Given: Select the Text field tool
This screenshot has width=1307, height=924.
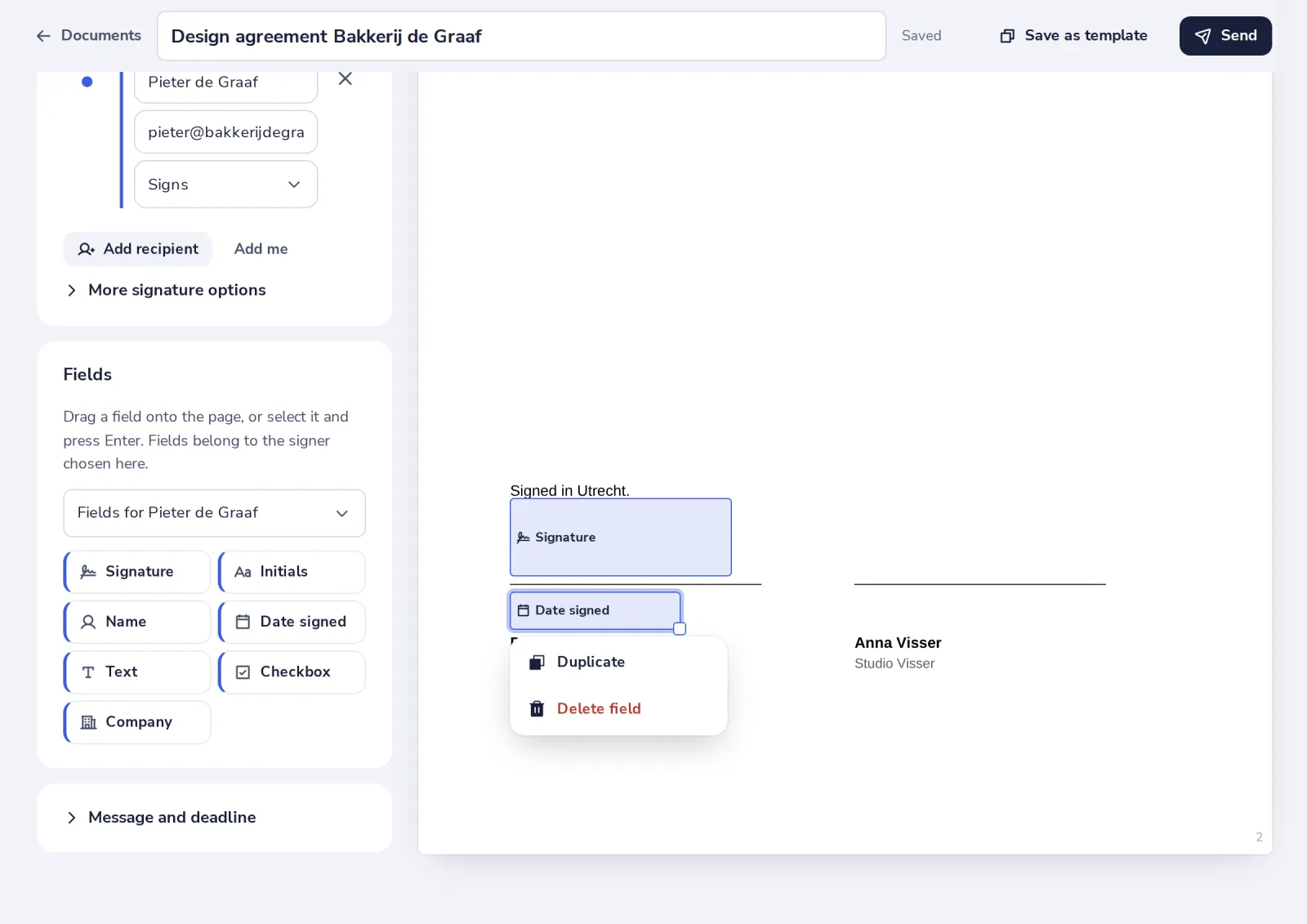Looking at the screenshot, I should [x=137, y=672].
